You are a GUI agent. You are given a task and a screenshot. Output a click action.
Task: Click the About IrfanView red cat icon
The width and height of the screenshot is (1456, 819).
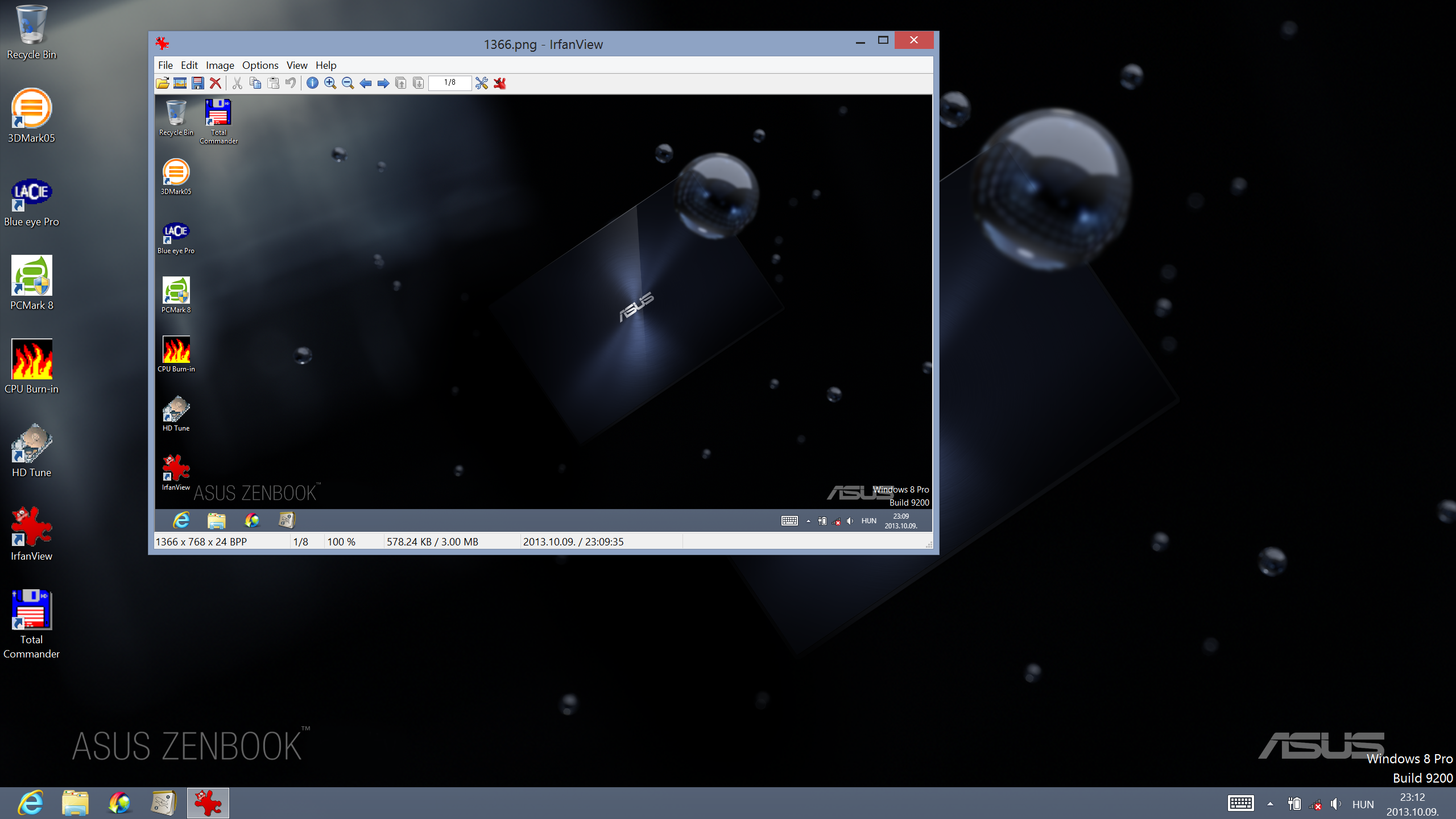[499, 83]
